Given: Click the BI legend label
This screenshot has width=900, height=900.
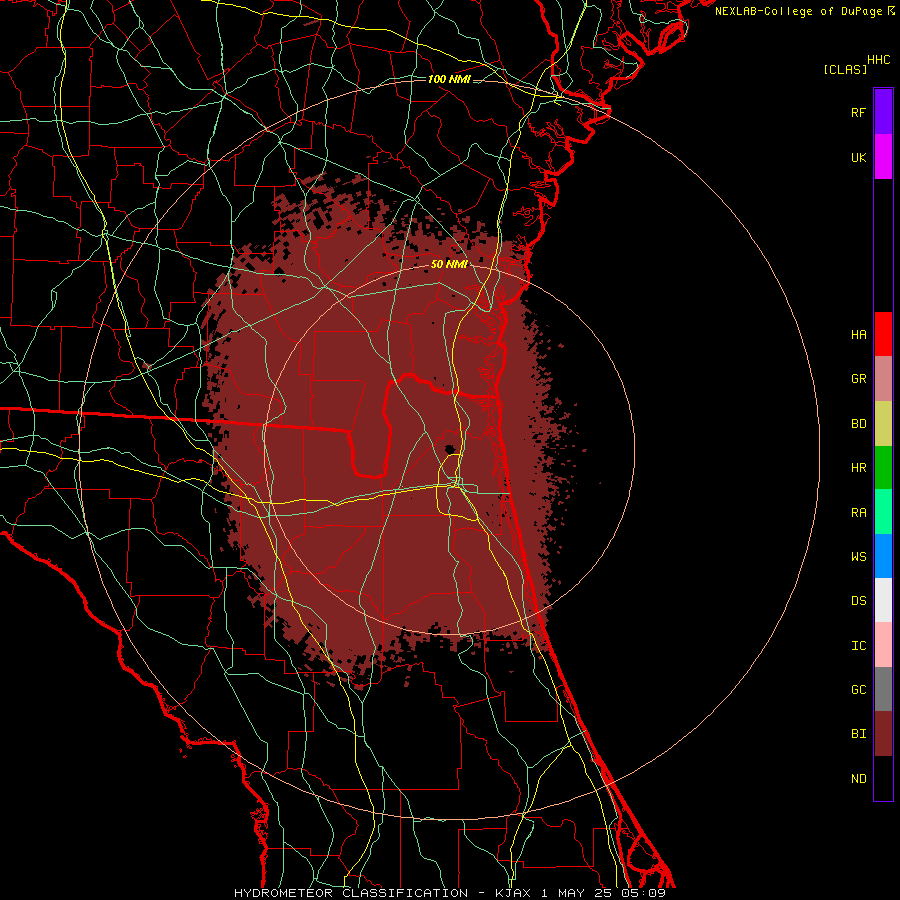Looking at the screenshot, I should pyautogui.click(x=858, y=734).
